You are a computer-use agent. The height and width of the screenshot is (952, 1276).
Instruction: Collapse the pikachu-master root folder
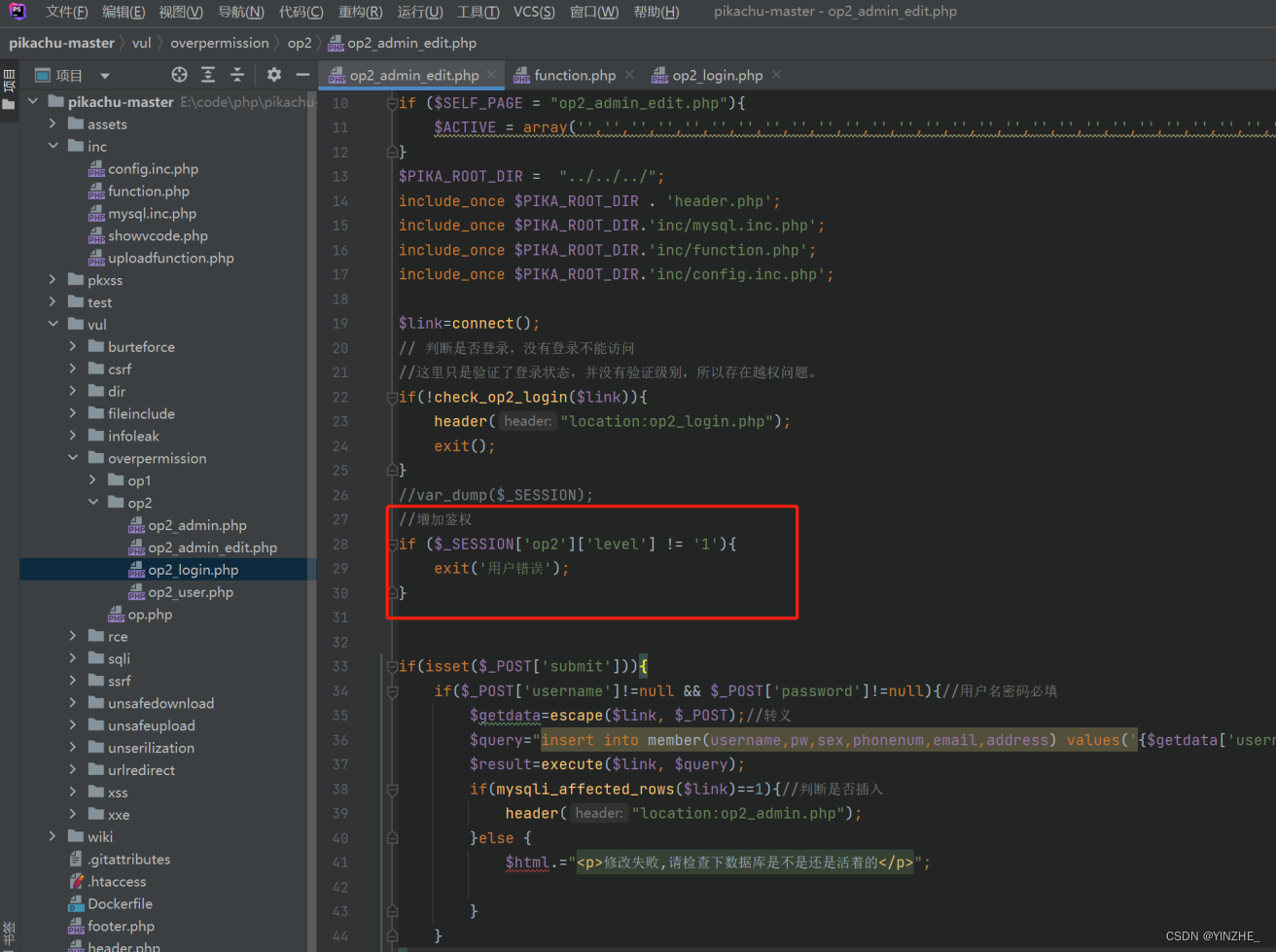click(x=33, y=101)
